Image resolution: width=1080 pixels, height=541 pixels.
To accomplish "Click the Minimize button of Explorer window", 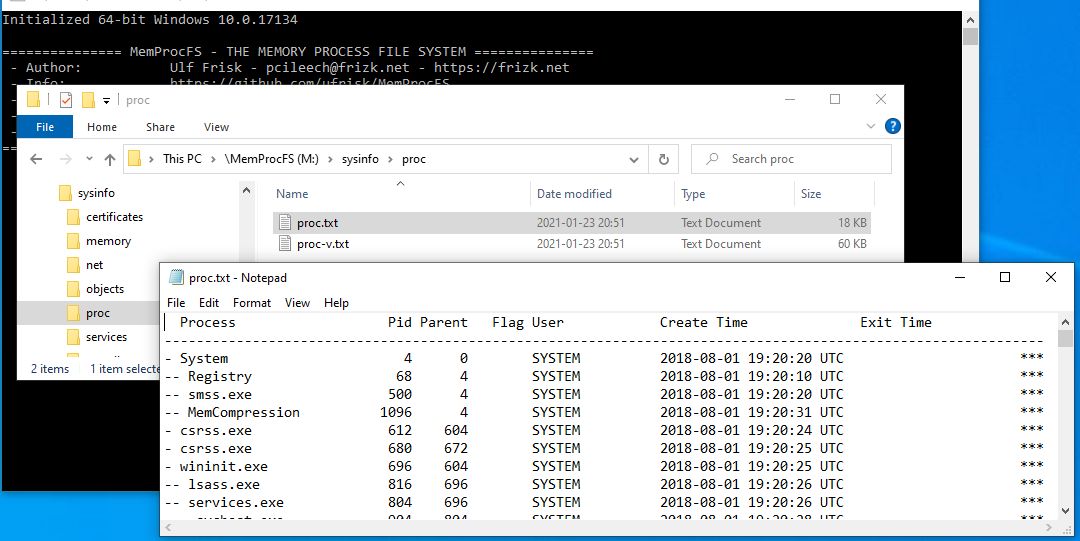I will (790, 99).
